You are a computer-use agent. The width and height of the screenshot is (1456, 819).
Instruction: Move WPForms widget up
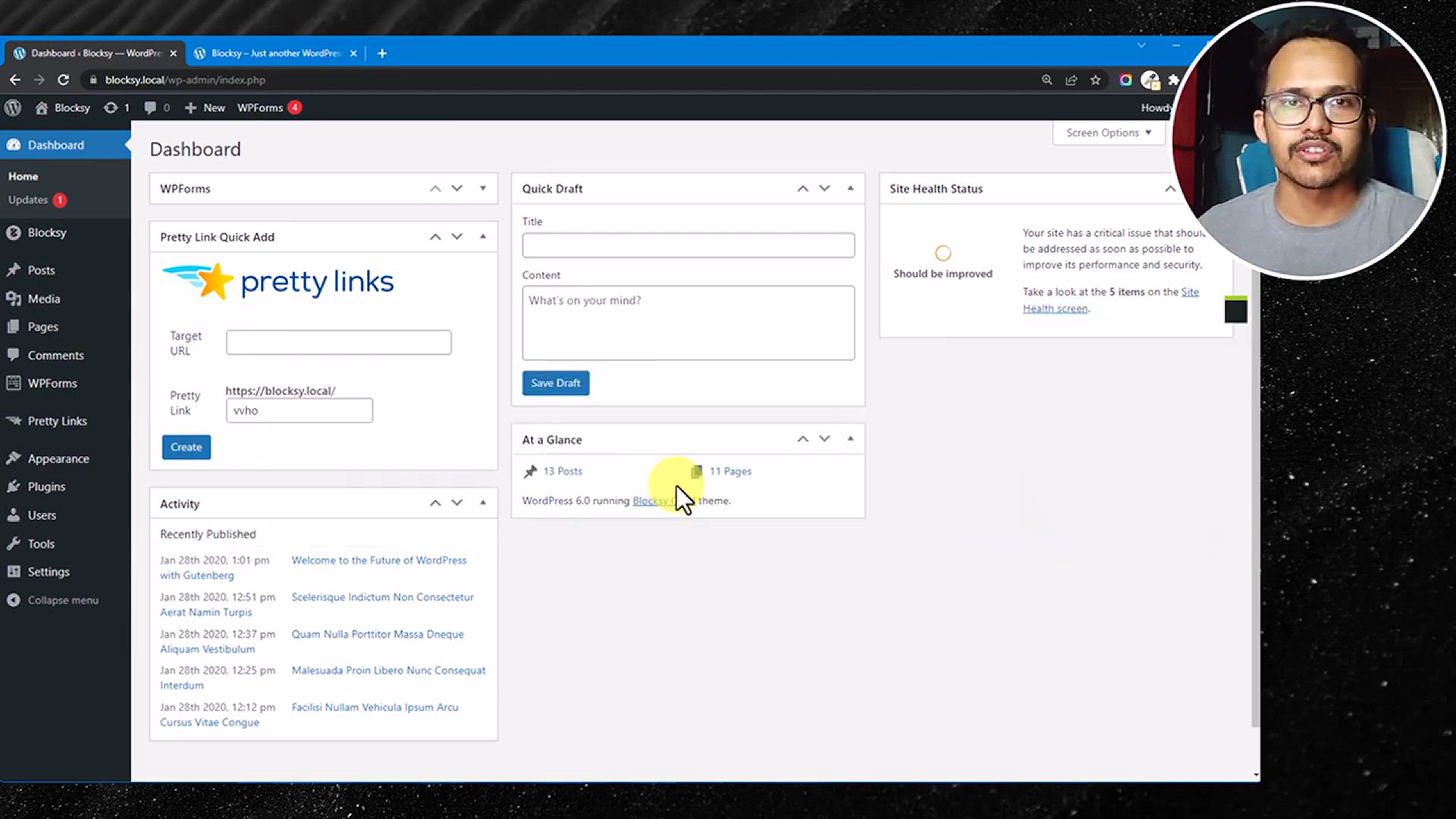click(x=435, y=188)
